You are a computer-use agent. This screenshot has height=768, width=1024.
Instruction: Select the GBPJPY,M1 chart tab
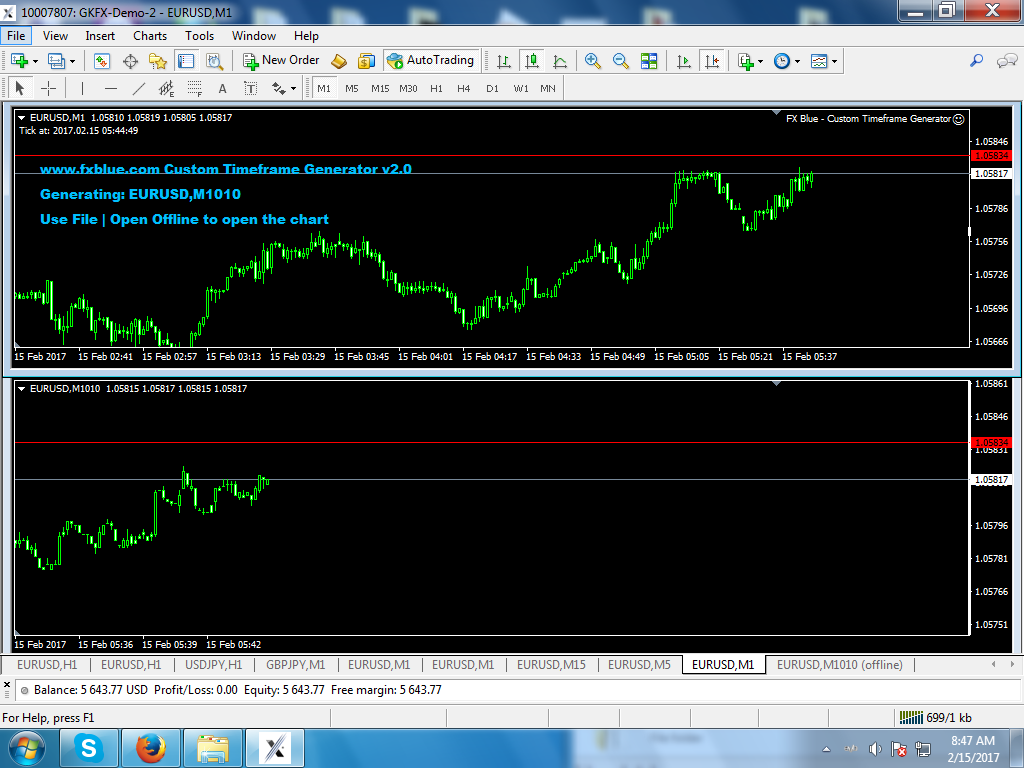pos(295,665)
